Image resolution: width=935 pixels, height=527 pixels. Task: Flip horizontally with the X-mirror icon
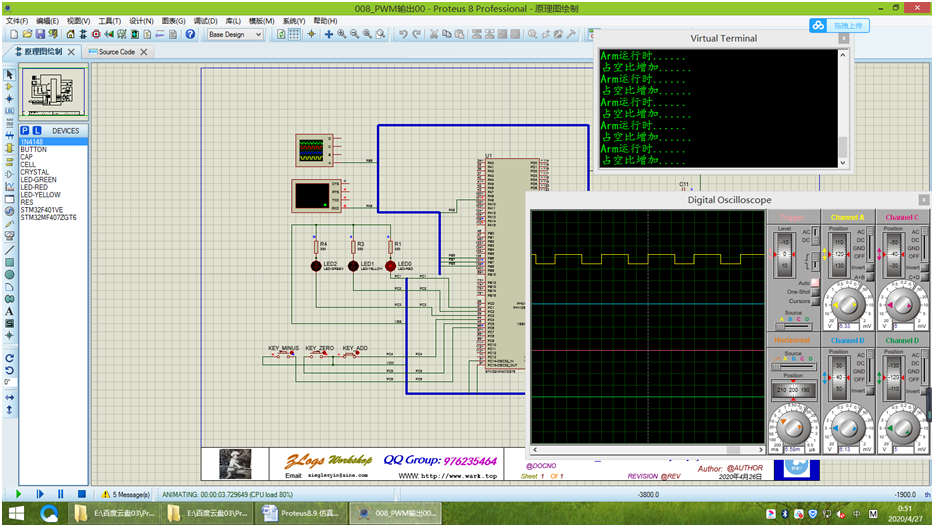9,397
